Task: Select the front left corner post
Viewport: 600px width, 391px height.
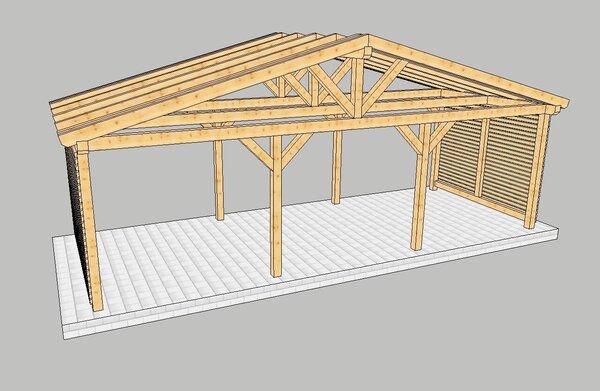Action: 90,226
